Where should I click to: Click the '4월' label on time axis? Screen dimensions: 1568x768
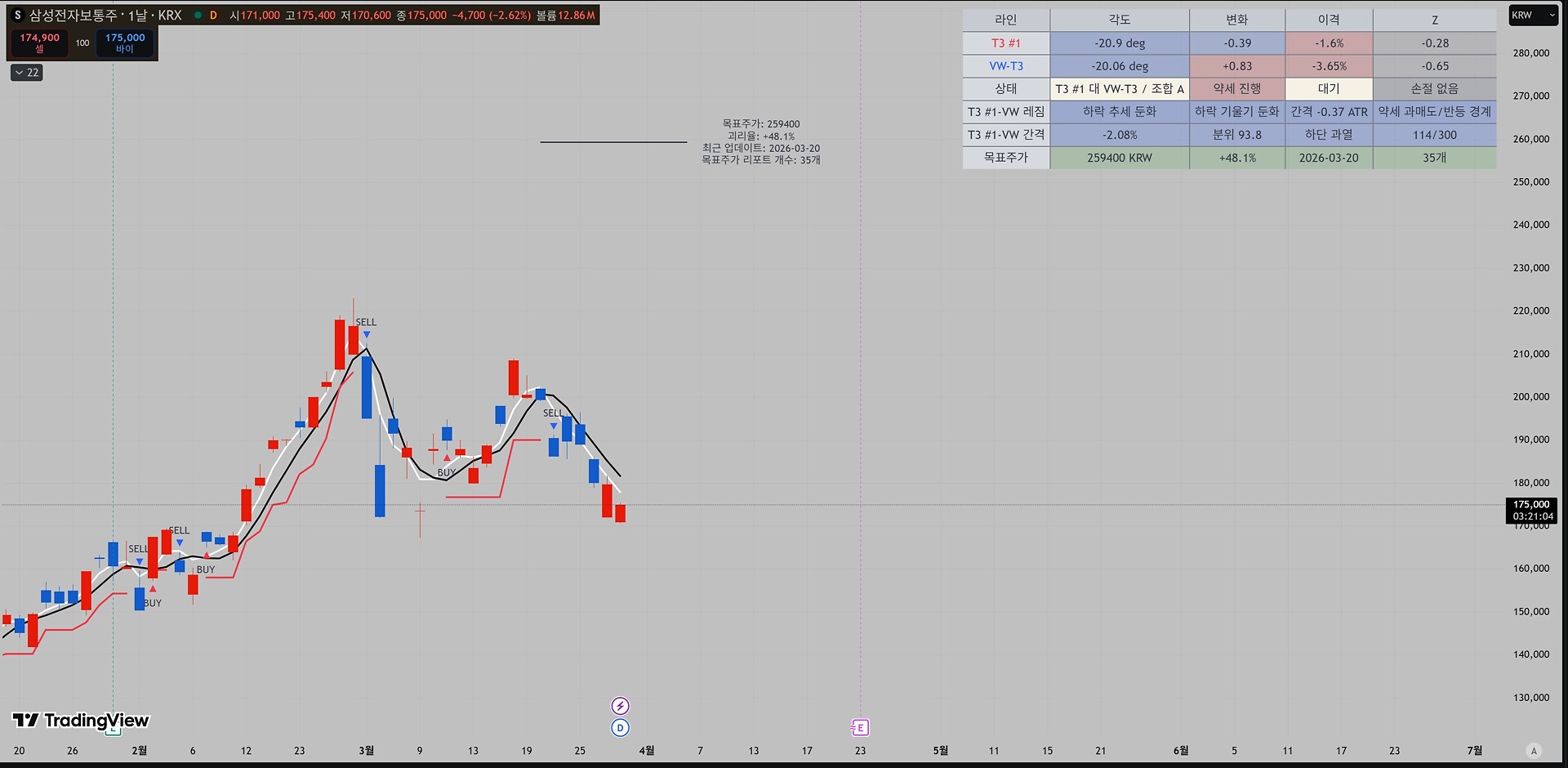point(647,751)
